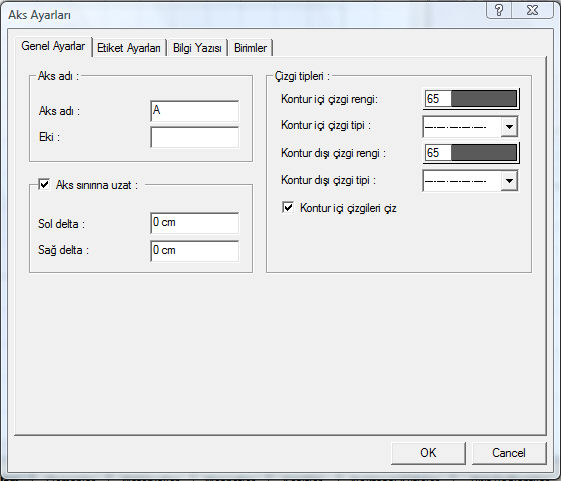Pick the Kontur içi çizgi rengi color
Screen dimensions: 561x481
tap(471, 99)
